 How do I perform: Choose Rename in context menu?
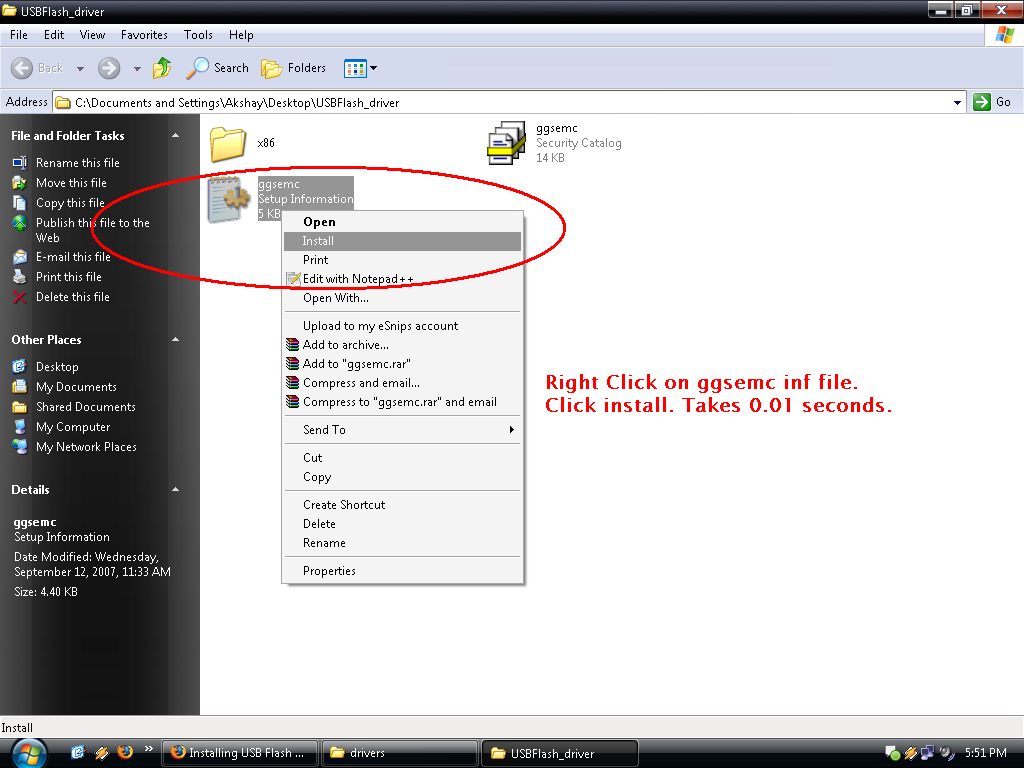coord(402,543)
